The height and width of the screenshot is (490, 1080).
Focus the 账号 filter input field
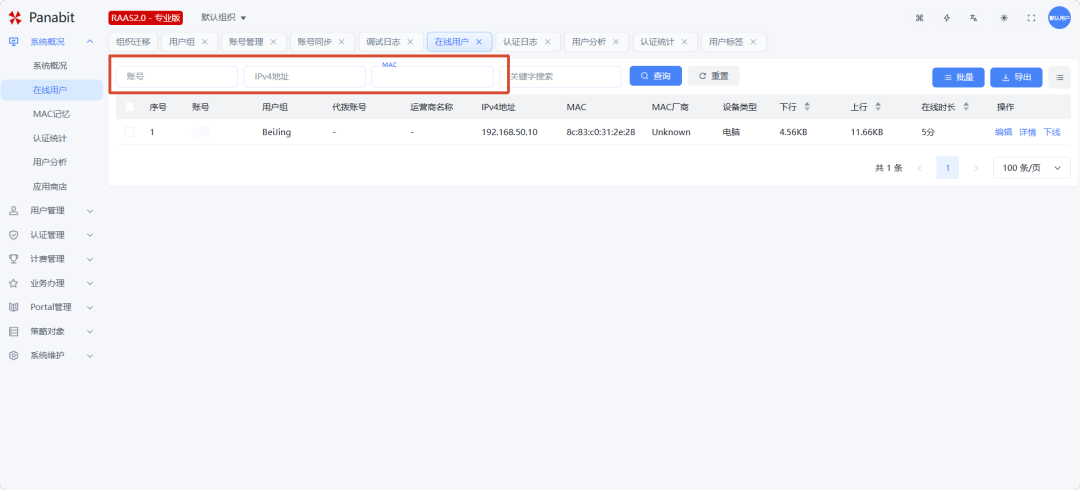click(177, 76)
